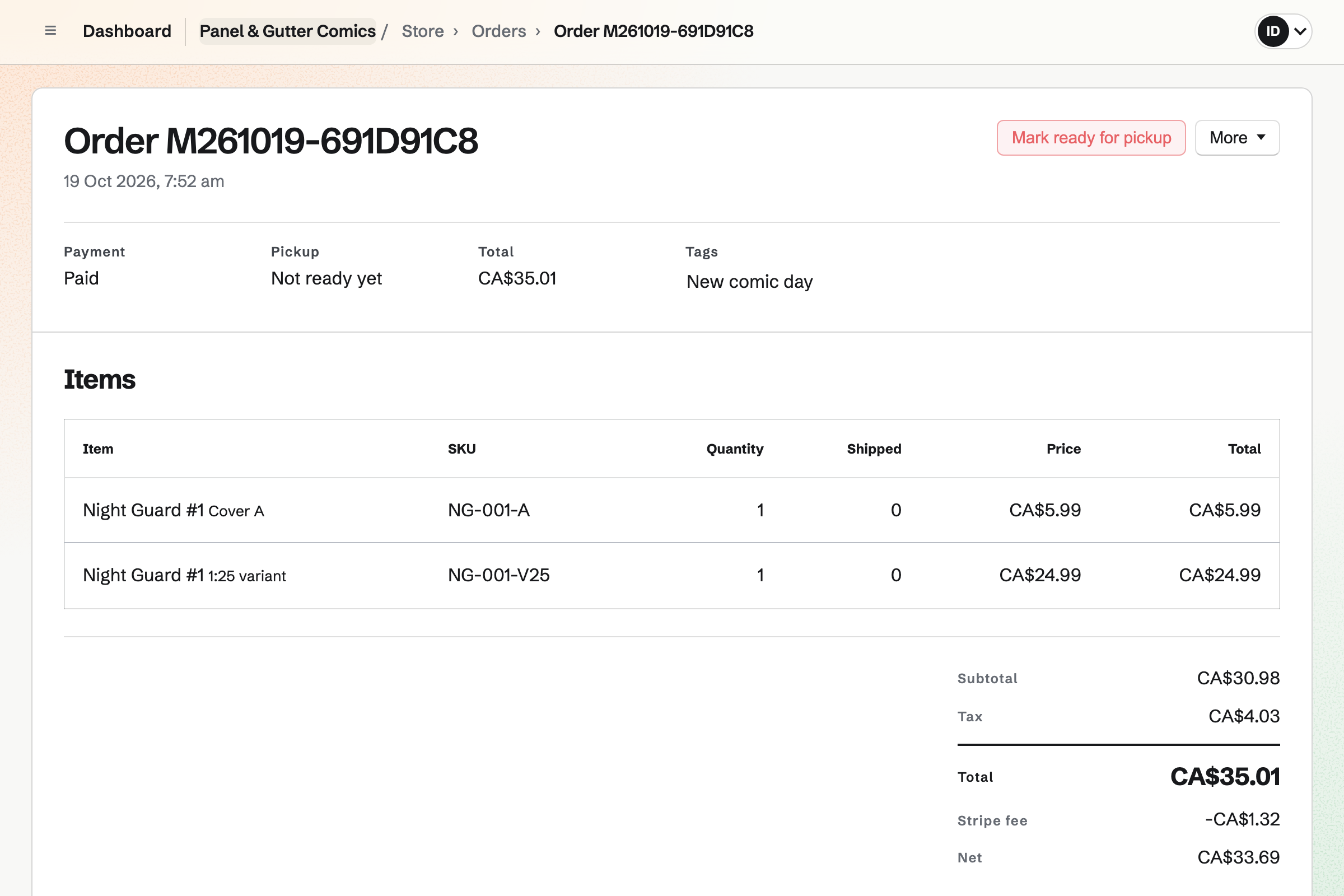Click the Subtotal value CA$30.98

(1238, 678)
